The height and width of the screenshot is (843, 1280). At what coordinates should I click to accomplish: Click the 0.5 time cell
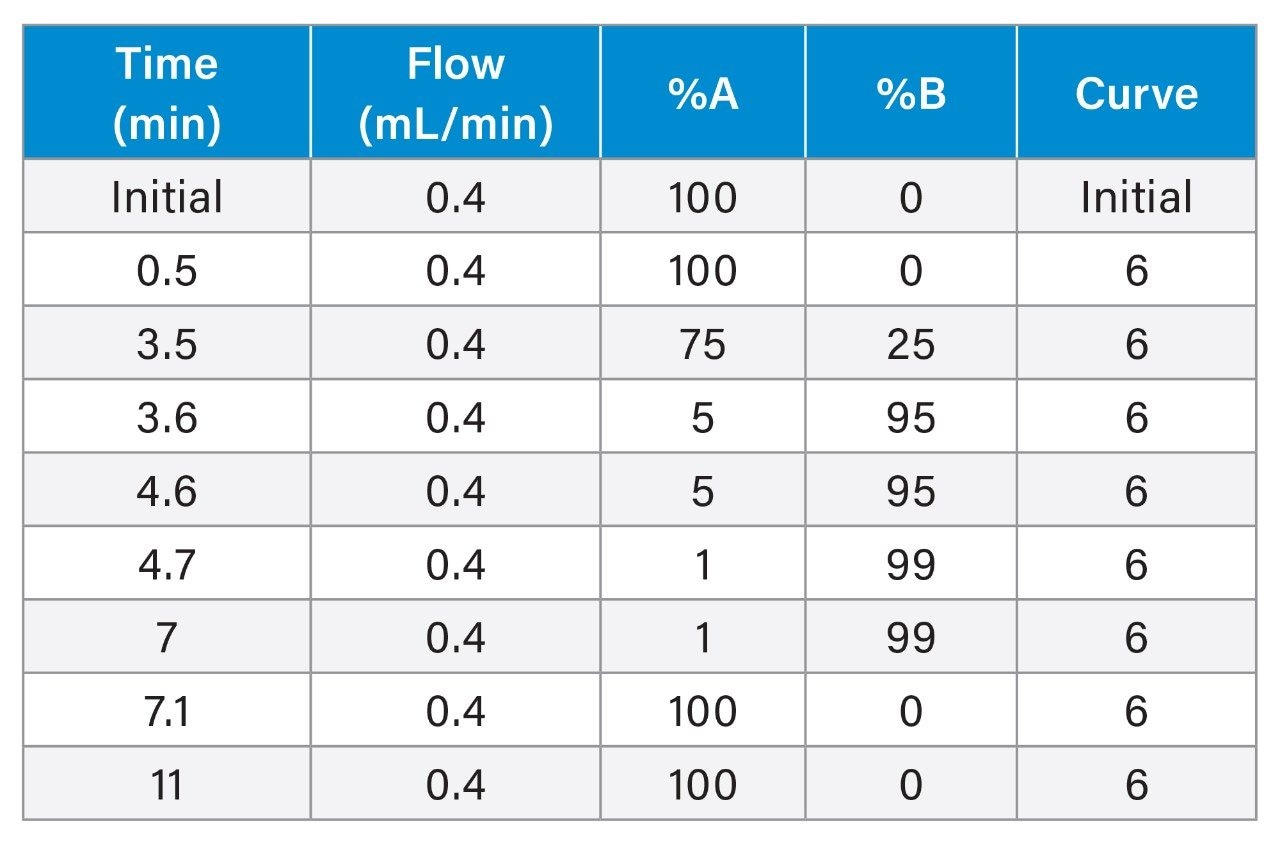[166, 271]
